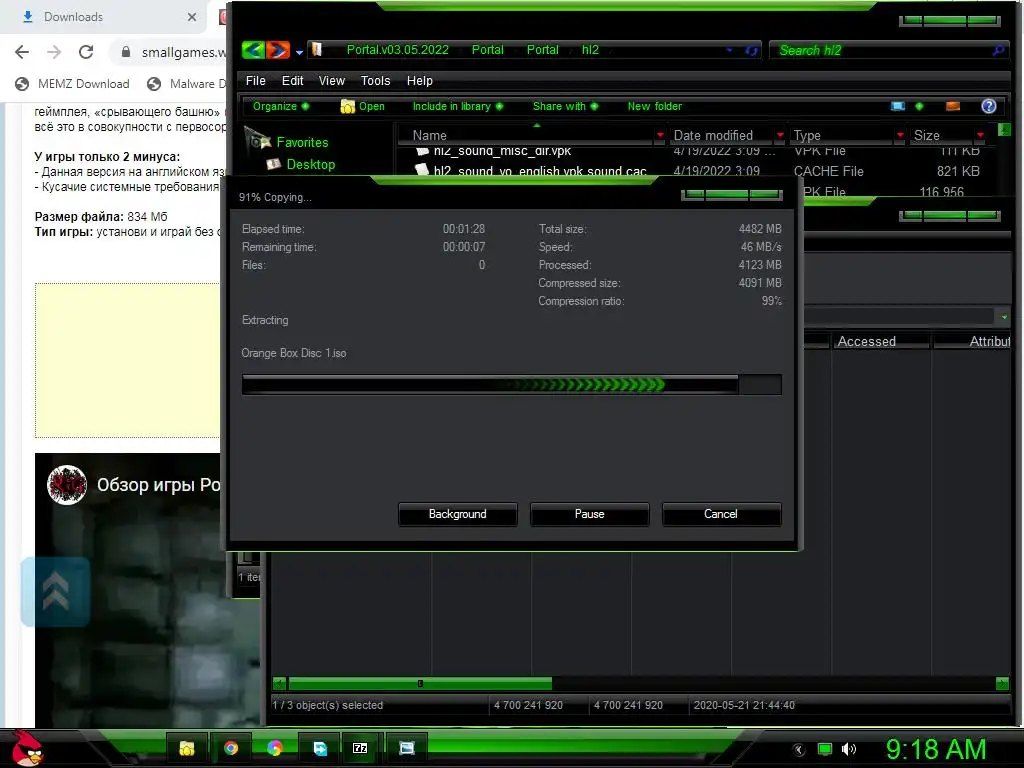Viewport: 1024px width, 768px height.
Task: Open the Name column filter dropdown arrow
Action: coord(660,135)
